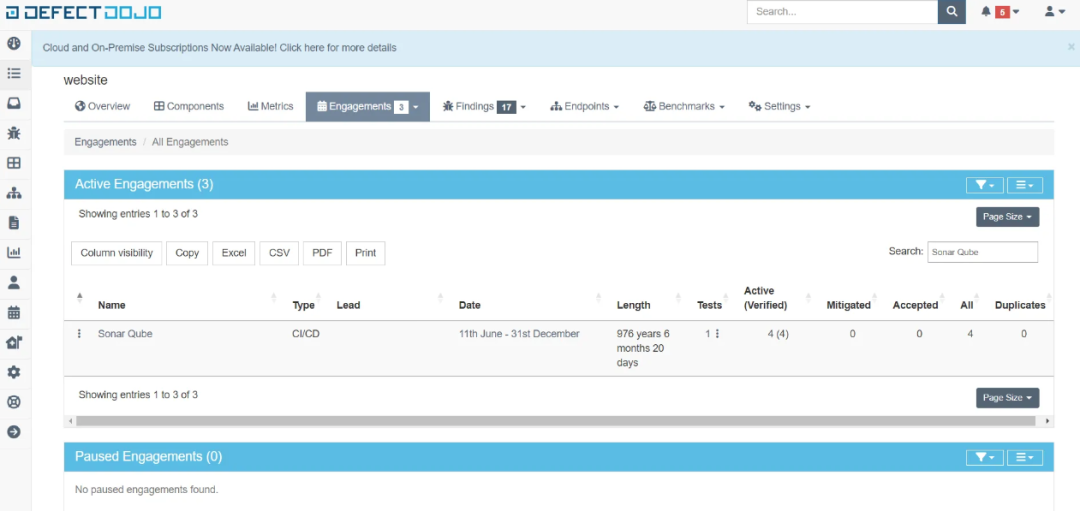This screenshot has width=1080, height=511.
Task: Focus the top Search field
Action: pyautogui.click(x=842, y=12)
